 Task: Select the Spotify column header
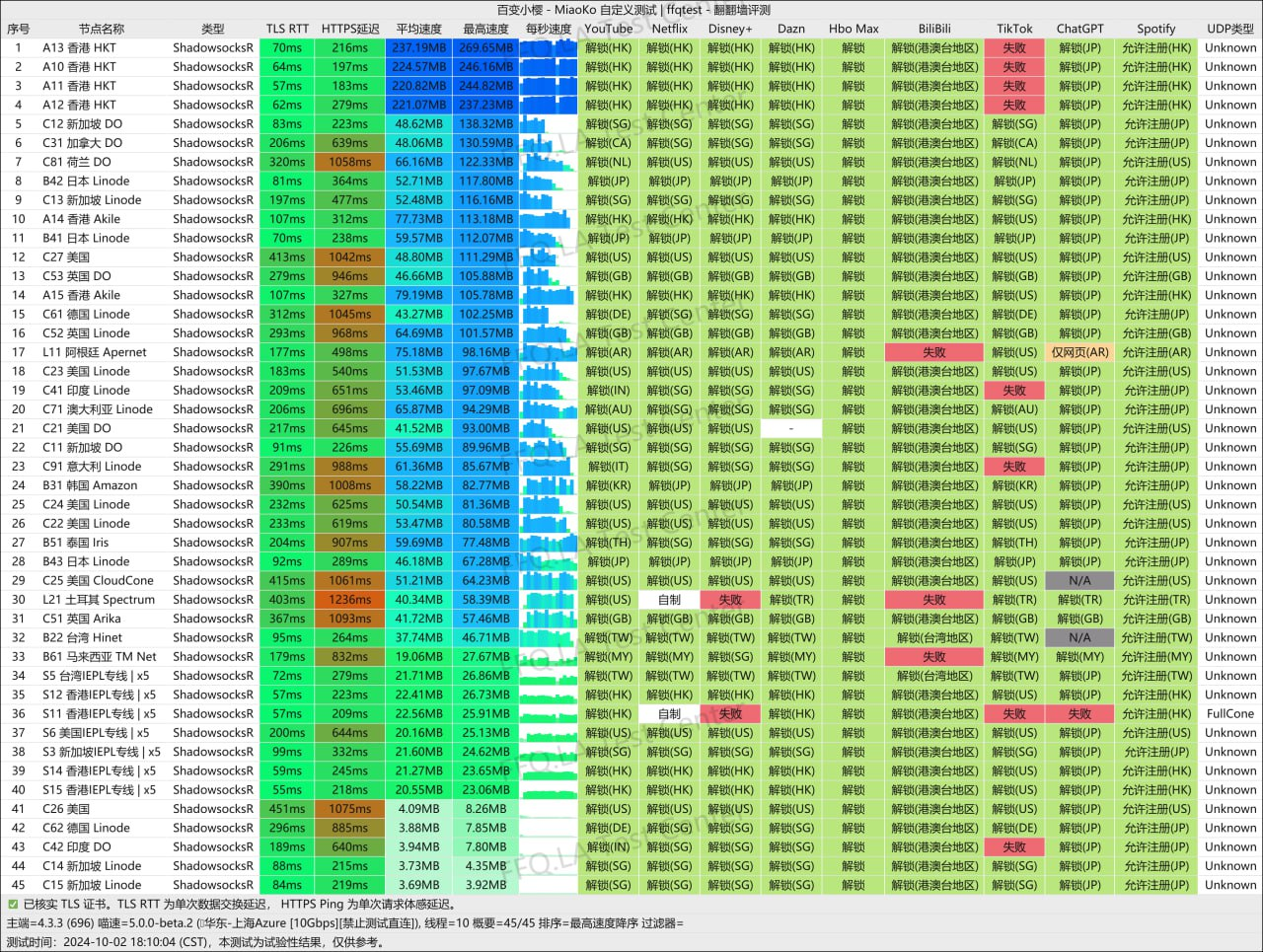coord(1155,29)
